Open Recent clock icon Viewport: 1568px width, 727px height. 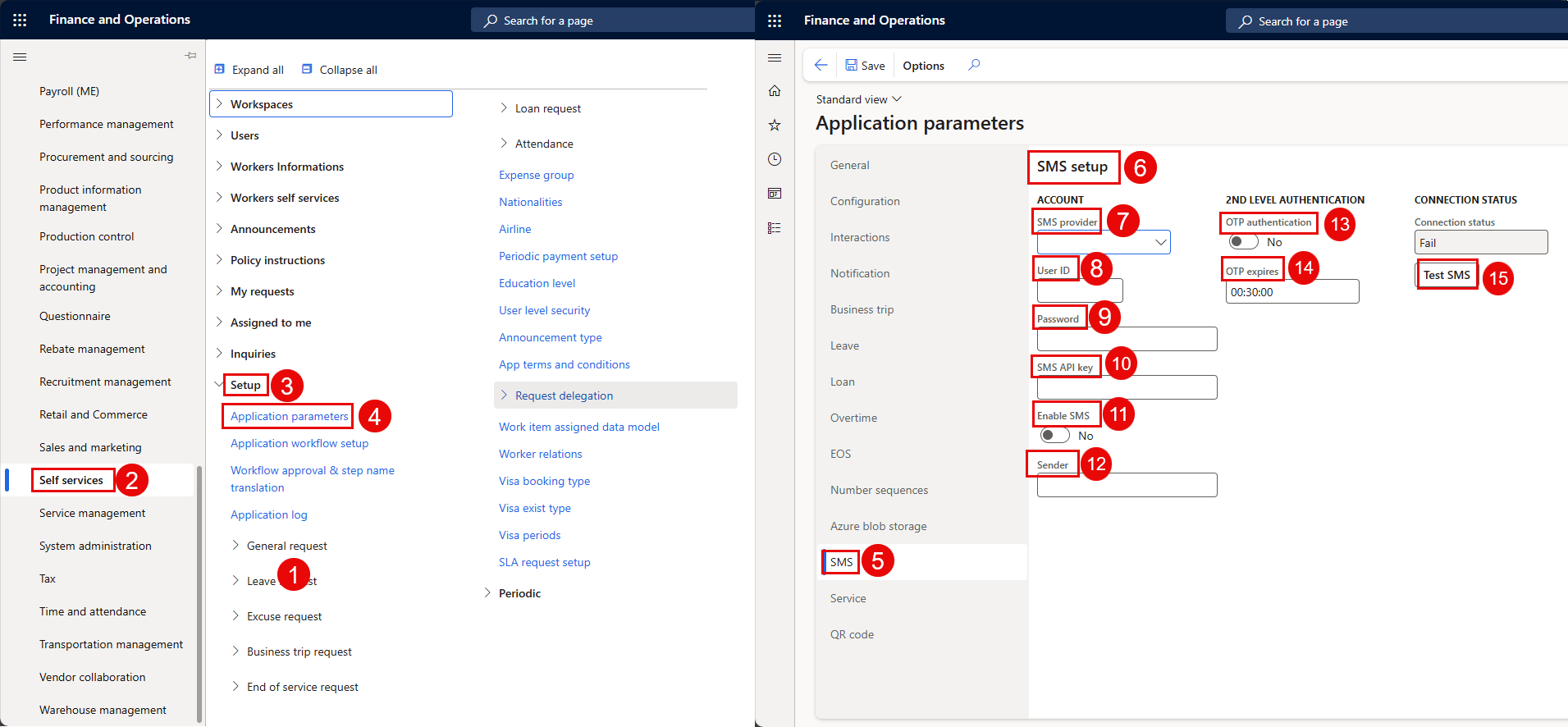point(775,159)
